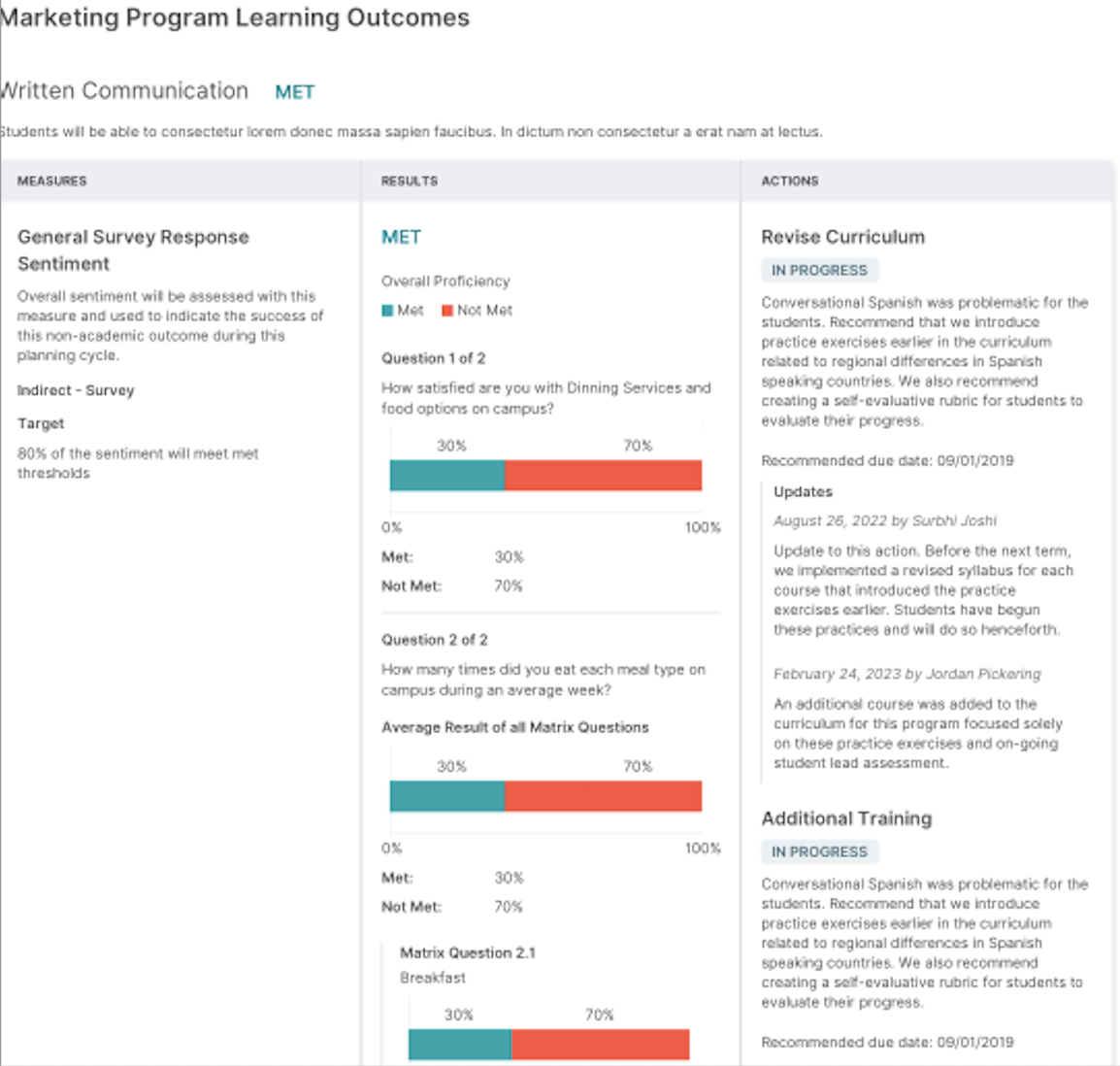
Task: Select the Revise Curriculum action title
Action: 842,237
